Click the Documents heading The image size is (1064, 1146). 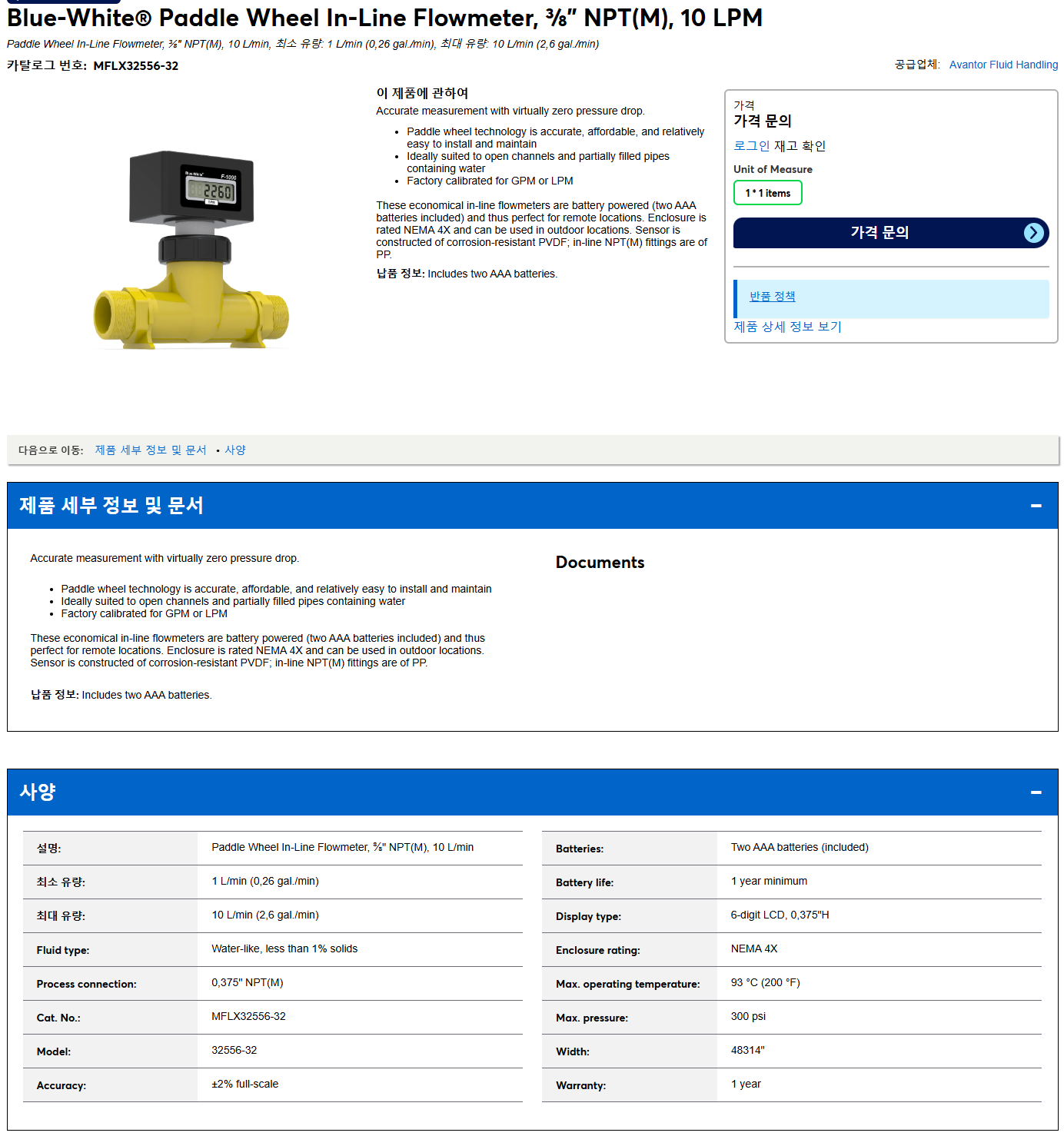[x=600, y=563]
